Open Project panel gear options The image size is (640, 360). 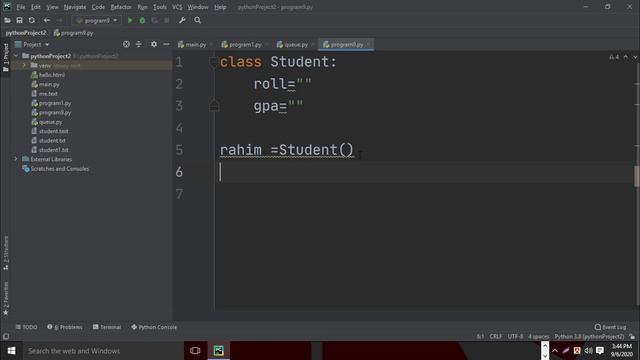point(153,44)
